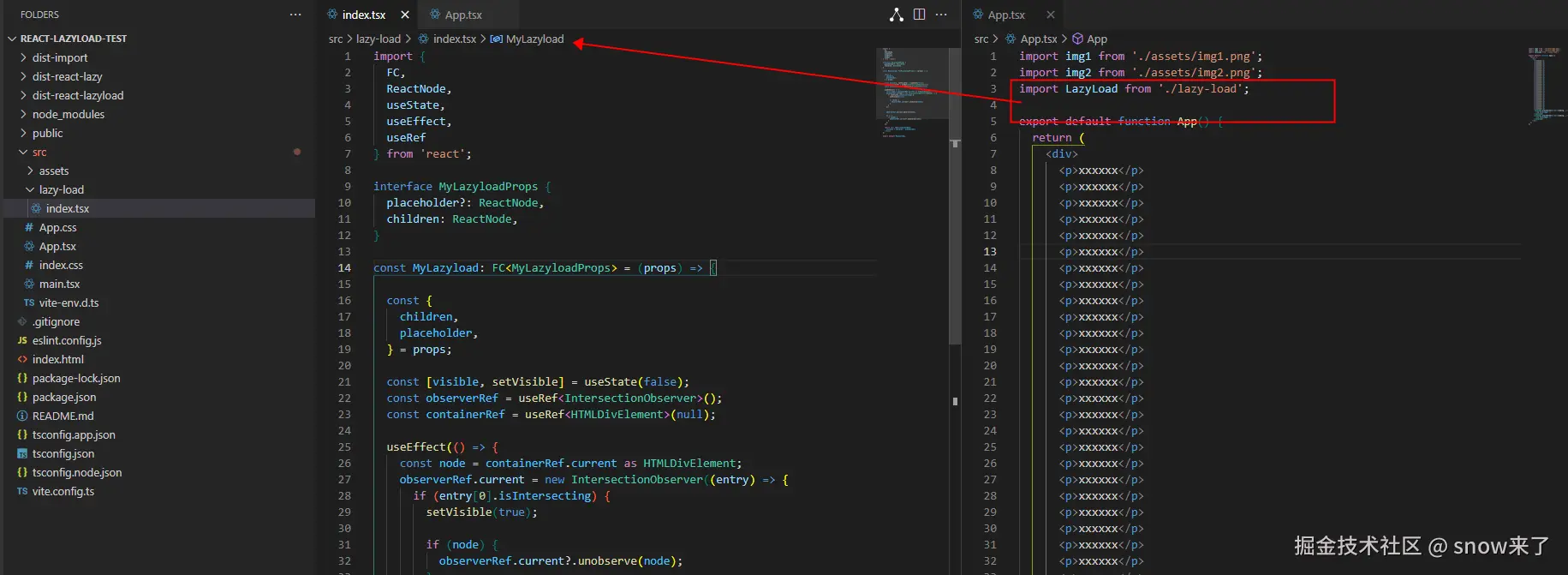Switch to the index.tsx tab

pos(364,15)
